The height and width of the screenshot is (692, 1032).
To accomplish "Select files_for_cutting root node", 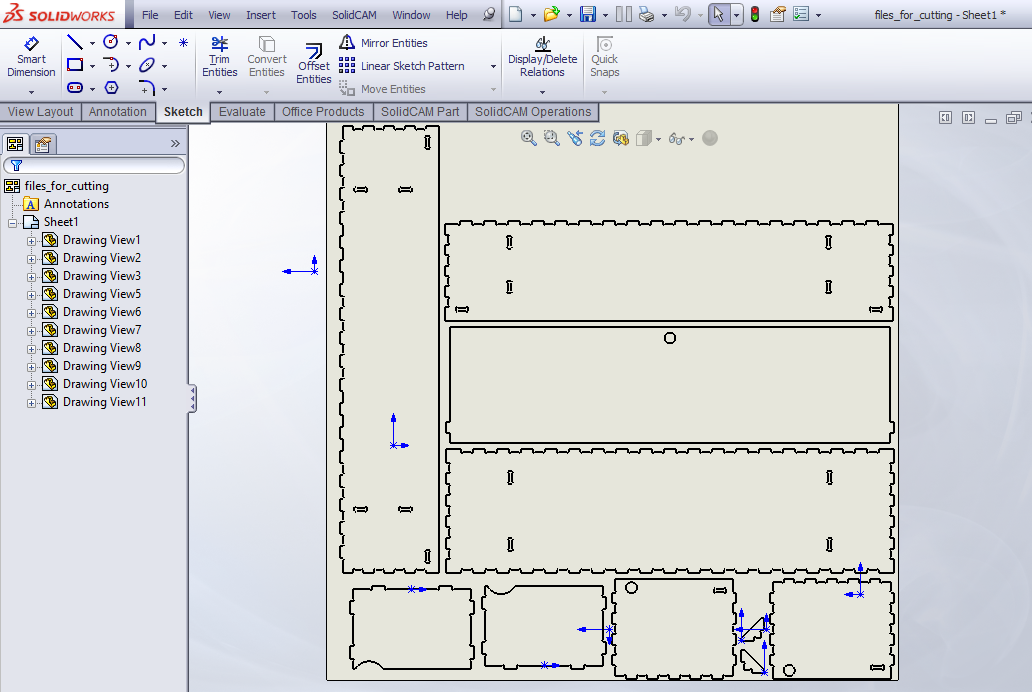I will pos(66,186).
